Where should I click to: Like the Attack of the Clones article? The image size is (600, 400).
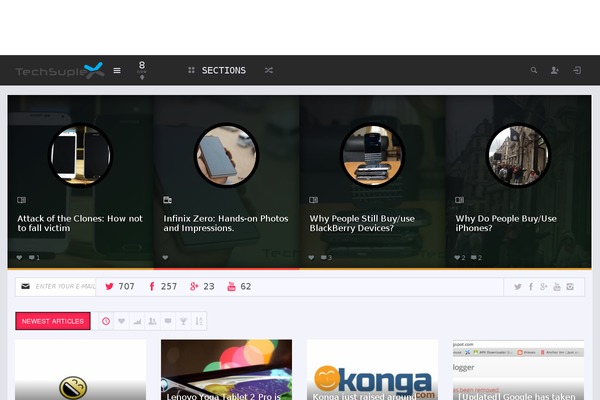(x=20, y=258)
